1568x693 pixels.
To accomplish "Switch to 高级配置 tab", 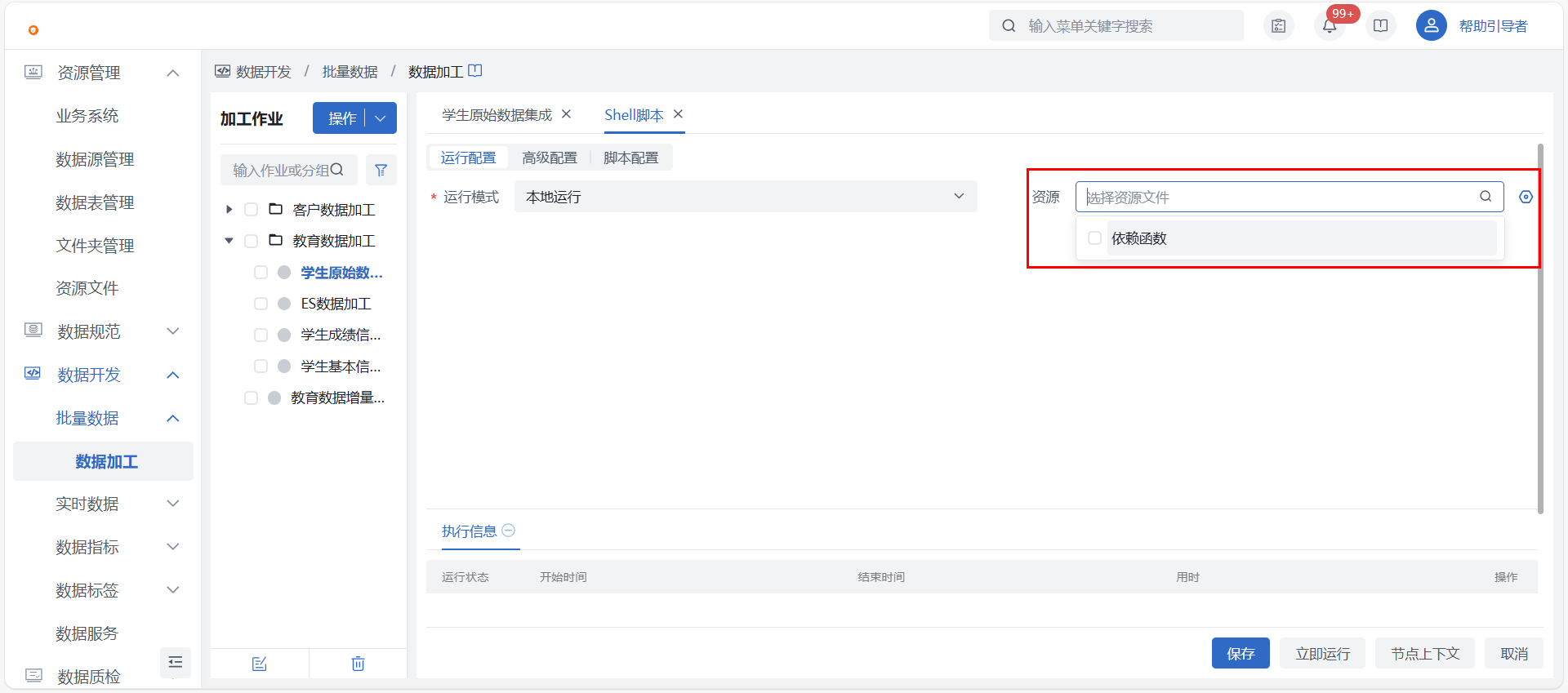I will pos(550,158).
